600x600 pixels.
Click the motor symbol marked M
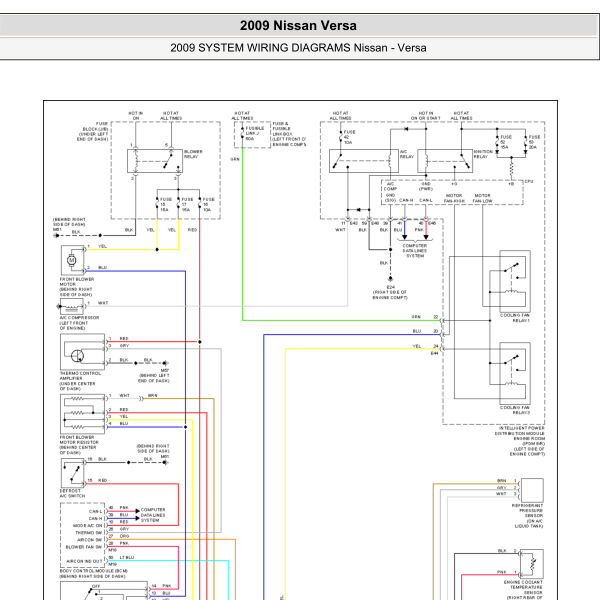pyautogui.click(x=72, y=260)
